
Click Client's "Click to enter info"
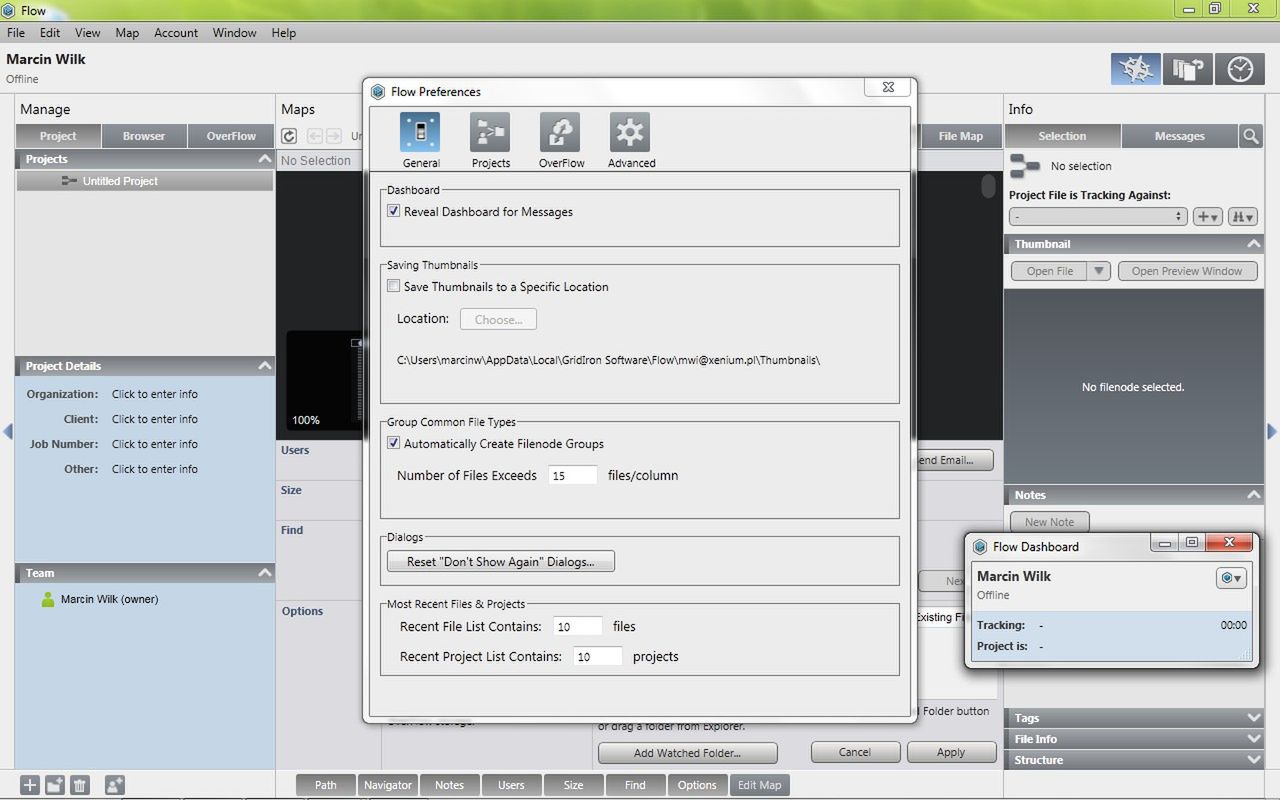pos(155,419)
